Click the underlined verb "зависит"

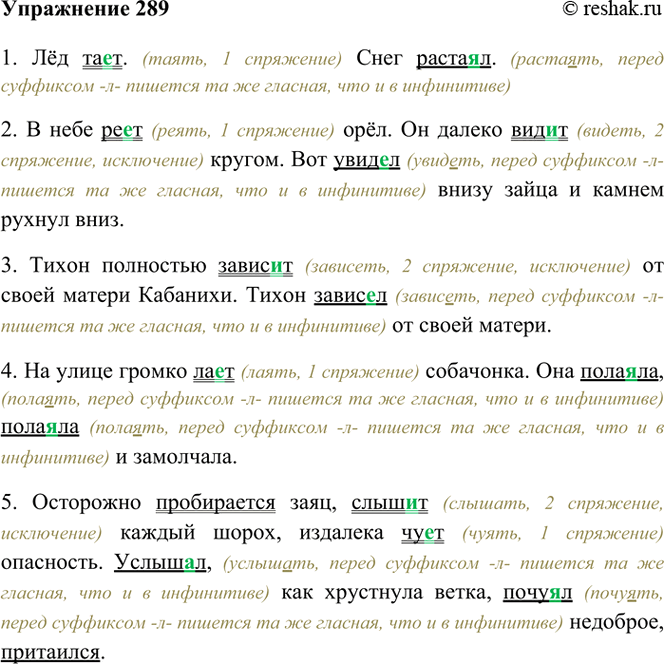click(x=254, y=269)
